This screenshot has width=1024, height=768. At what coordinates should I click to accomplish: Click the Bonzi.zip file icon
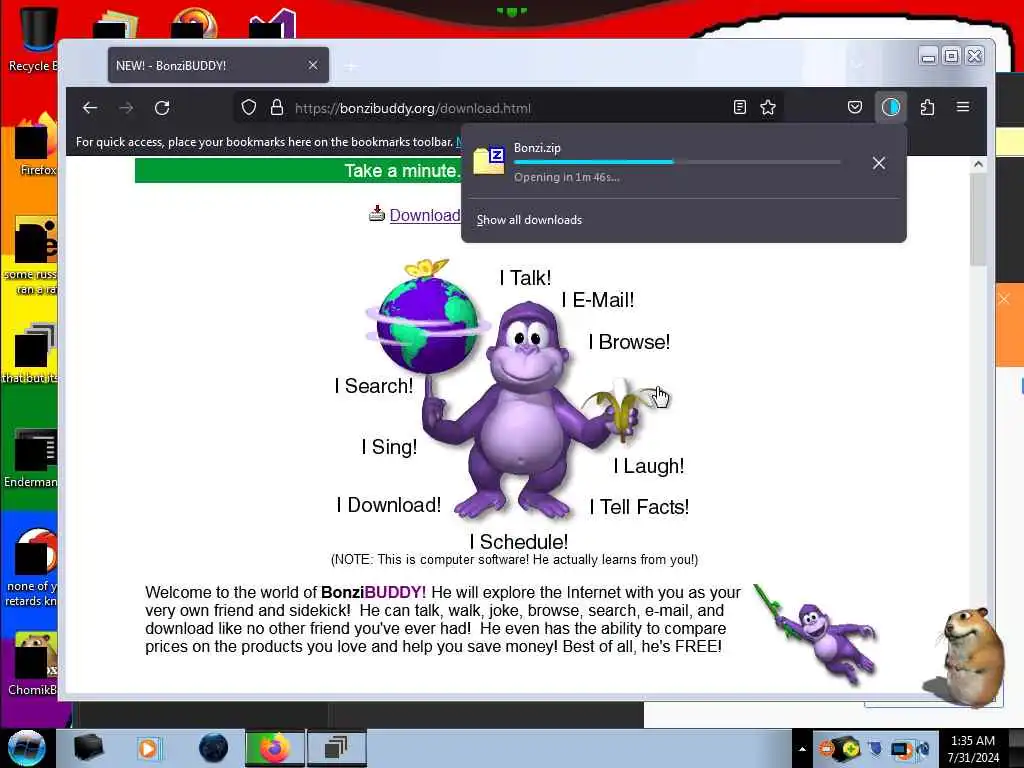[x=489, y=160]
